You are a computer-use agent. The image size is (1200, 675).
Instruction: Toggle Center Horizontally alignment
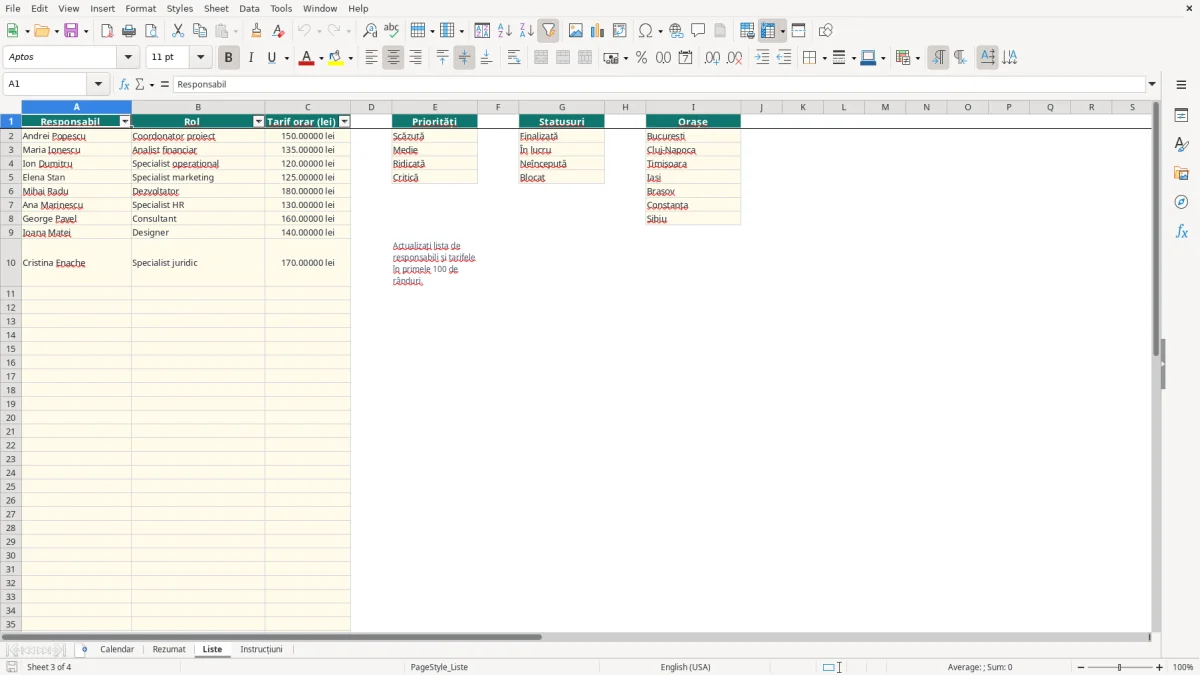click(393, 58)
